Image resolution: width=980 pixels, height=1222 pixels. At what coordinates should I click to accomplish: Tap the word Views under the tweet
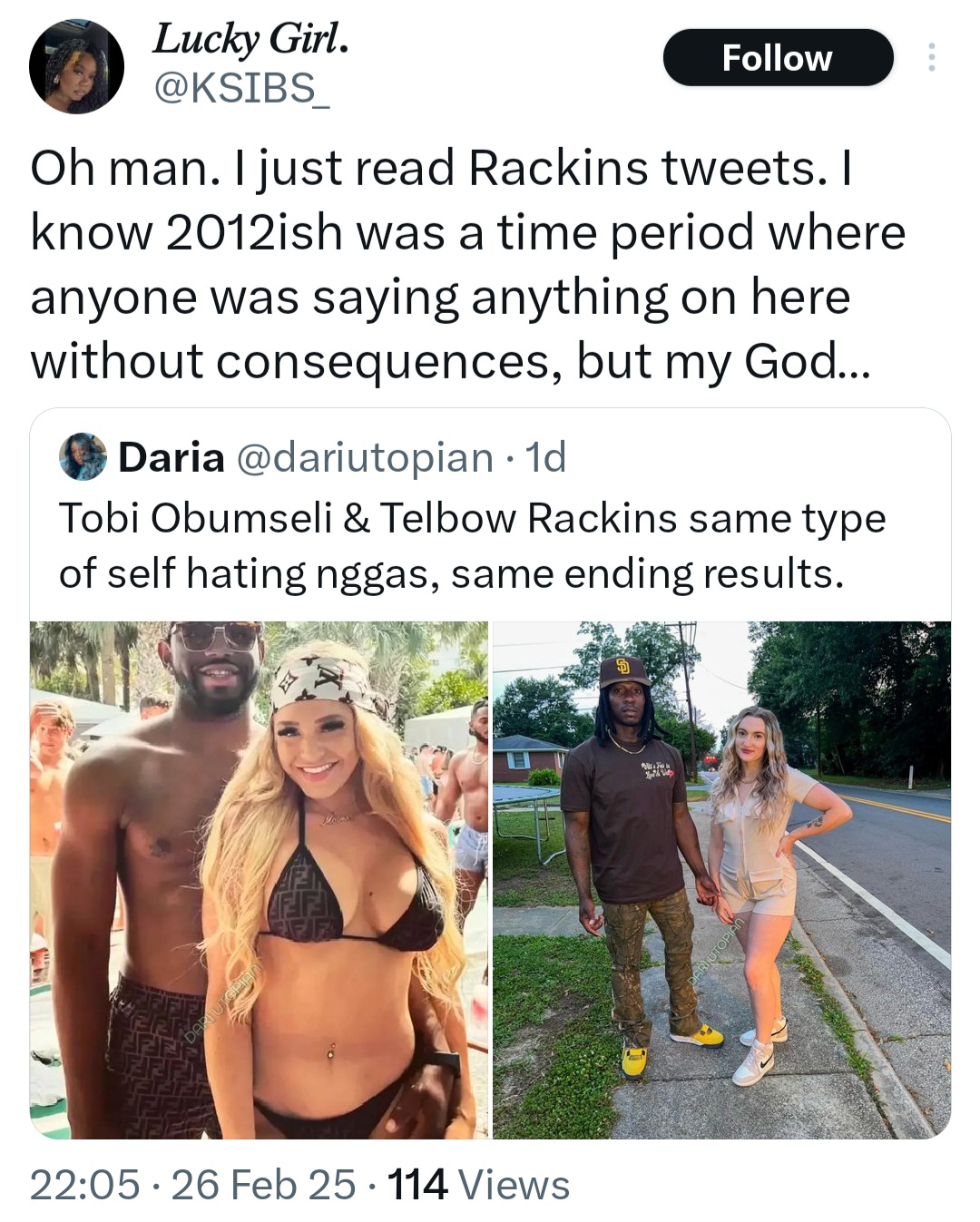click(514, 1185)
